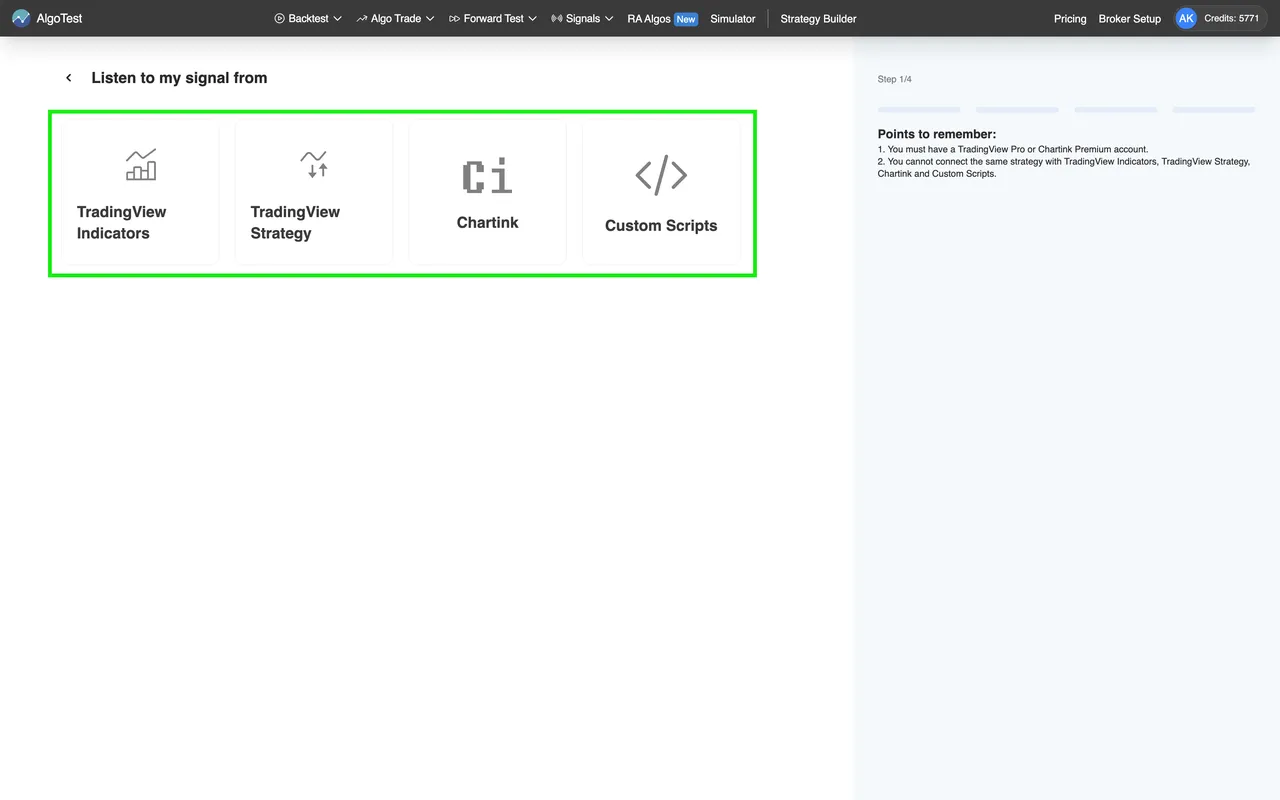Choose the TradingView Strategy label
The width and height of the screenshot is (1280, 800).
[x=295, y=223]
